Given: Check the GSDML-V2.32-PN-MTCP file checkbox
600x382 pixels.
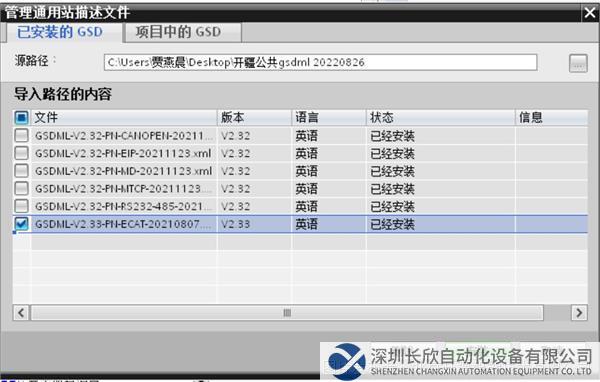Looking at the screenshot, I should 21,188.
